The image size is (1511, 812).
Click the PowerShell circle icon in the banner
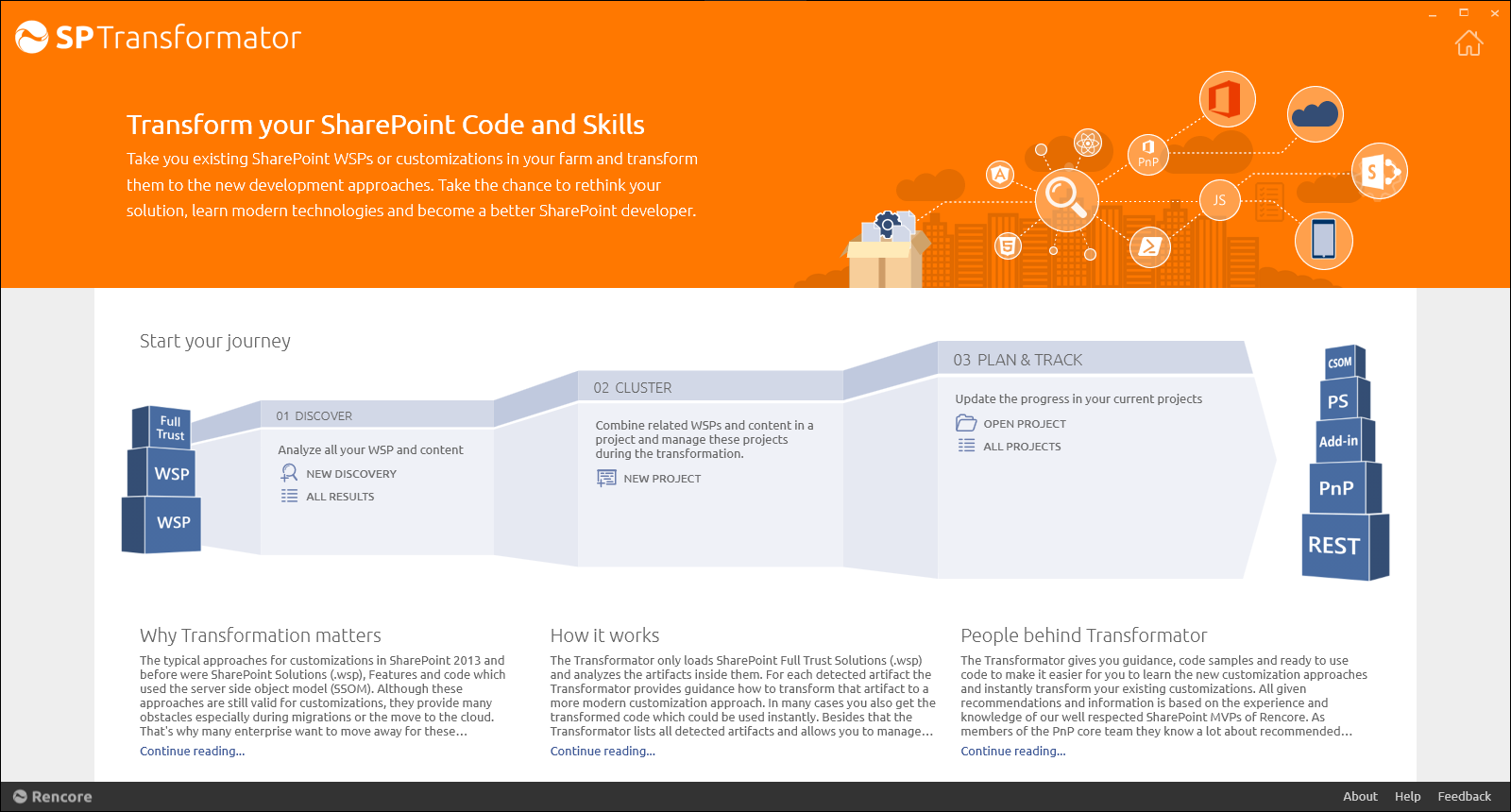[x=1150, y=247]
